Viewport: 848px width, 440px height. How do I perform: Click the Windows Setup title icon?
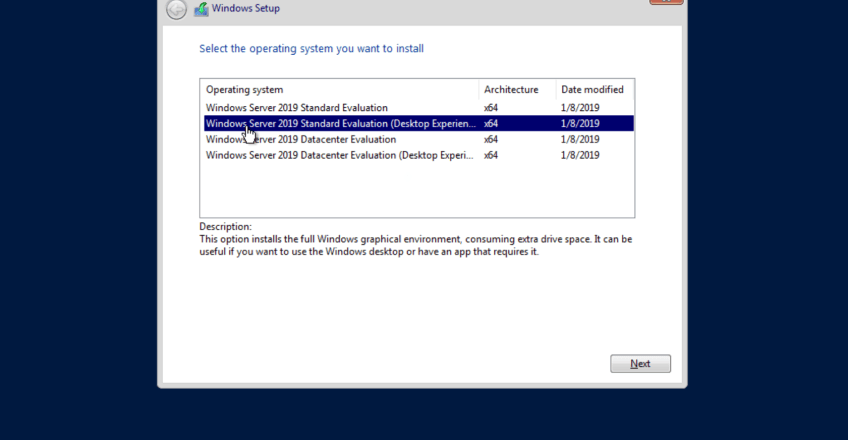201,9
